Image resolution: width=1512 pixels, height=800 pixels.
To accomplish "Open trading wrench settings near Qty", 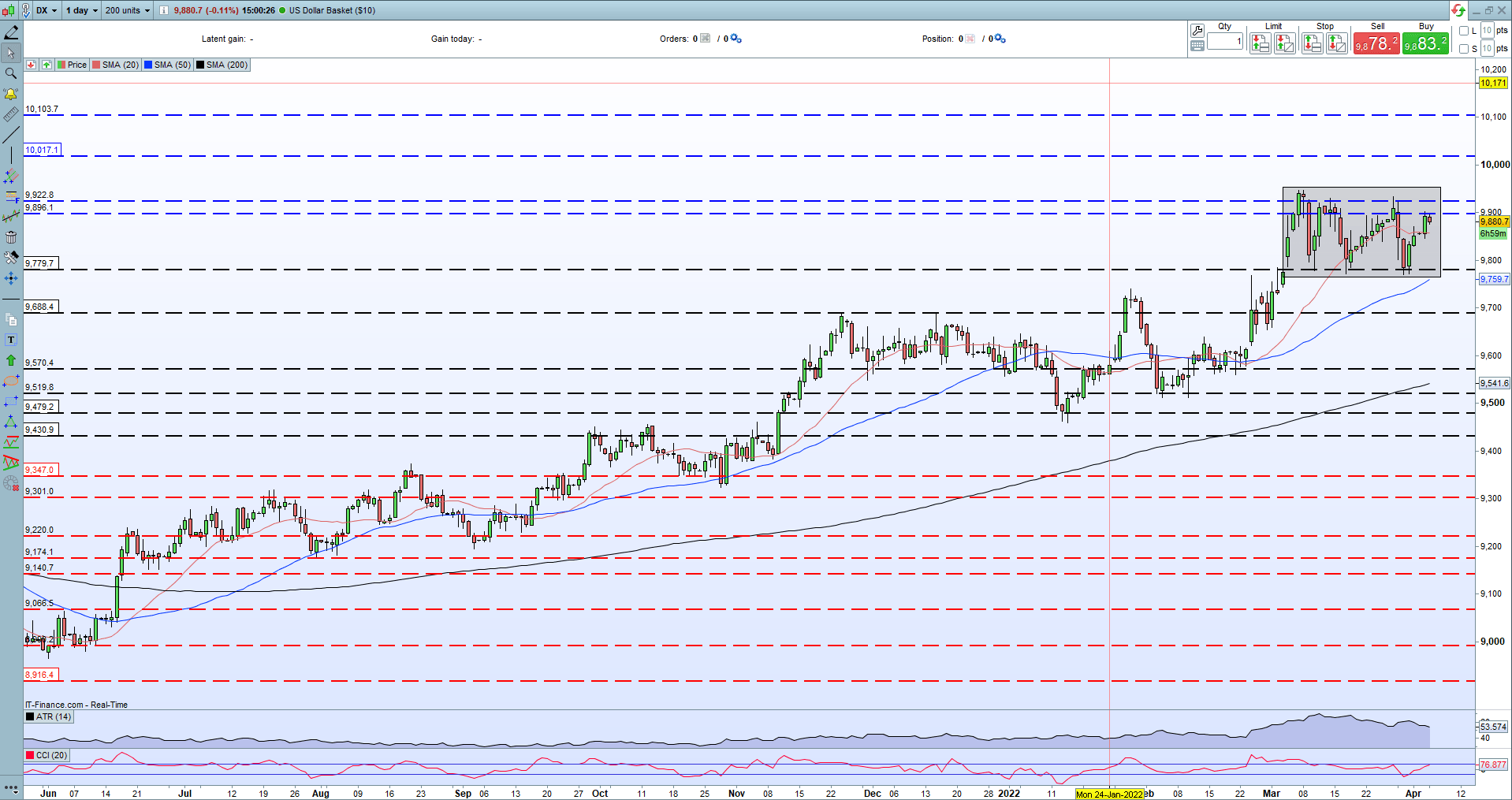I will (1197, 31).
